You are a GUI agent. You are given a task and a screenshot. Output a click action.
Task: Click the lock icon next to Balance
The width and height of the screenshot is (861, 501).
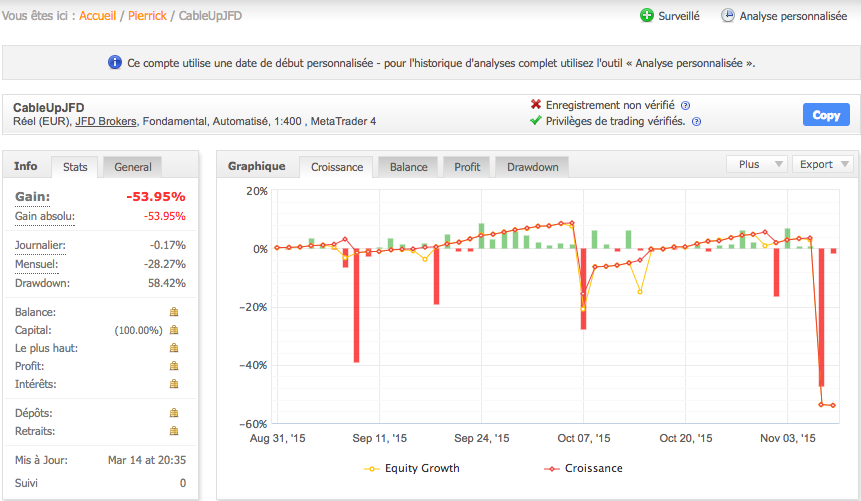pos(173,312)
